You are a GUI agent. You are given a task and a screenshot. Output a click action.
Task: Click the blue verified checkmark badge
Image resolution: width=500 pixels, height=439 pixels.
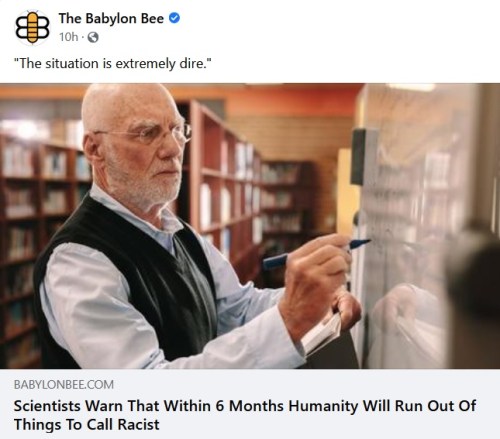pyautogui.click(x=174, y=18)
